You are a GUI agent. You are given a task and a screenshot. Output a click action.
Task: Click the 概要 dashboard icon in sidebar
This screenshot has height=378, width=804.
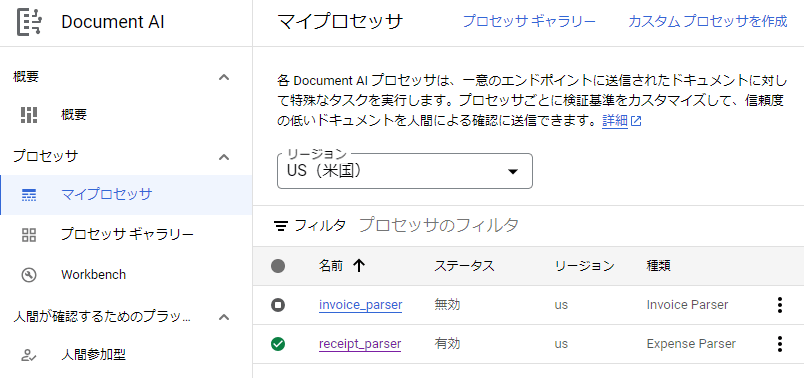29,115
